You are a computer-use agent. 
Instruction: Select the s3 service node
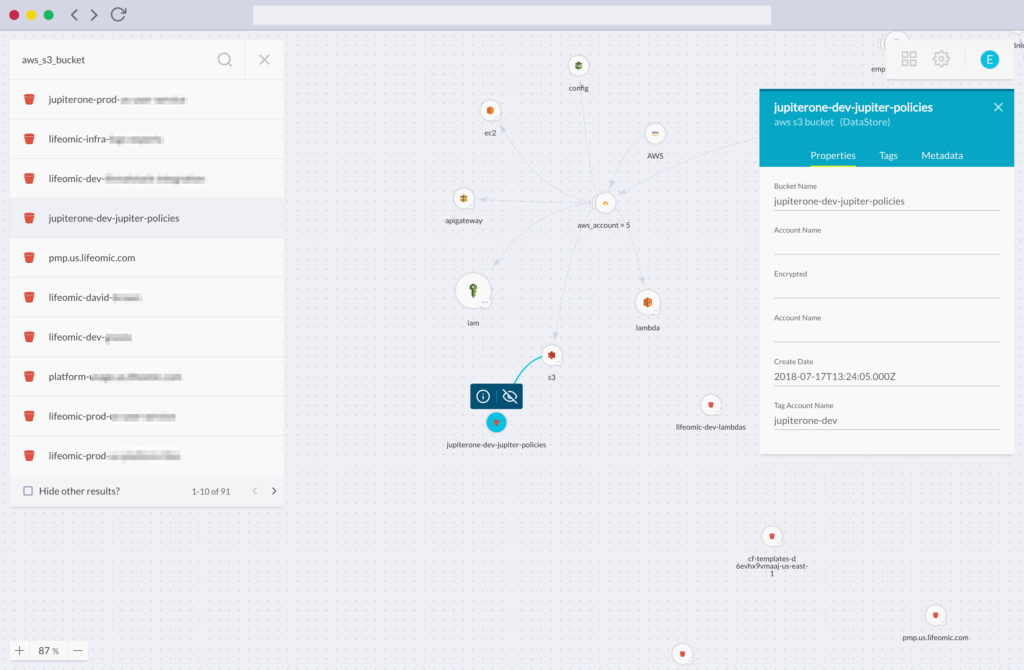tap(552, 355)
